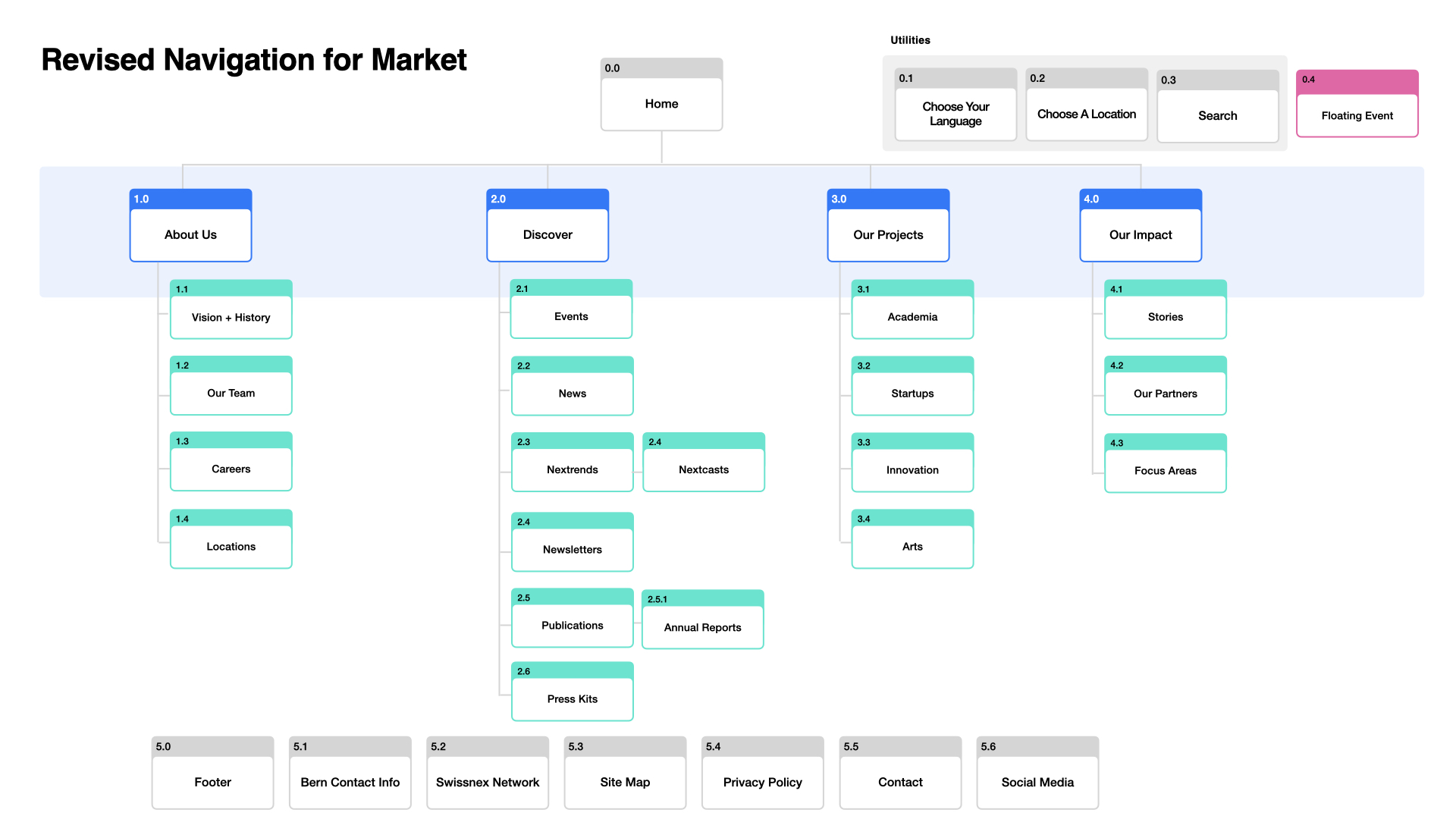
Task: Click the Innovation 3.3 node
Action: [912, 463]
